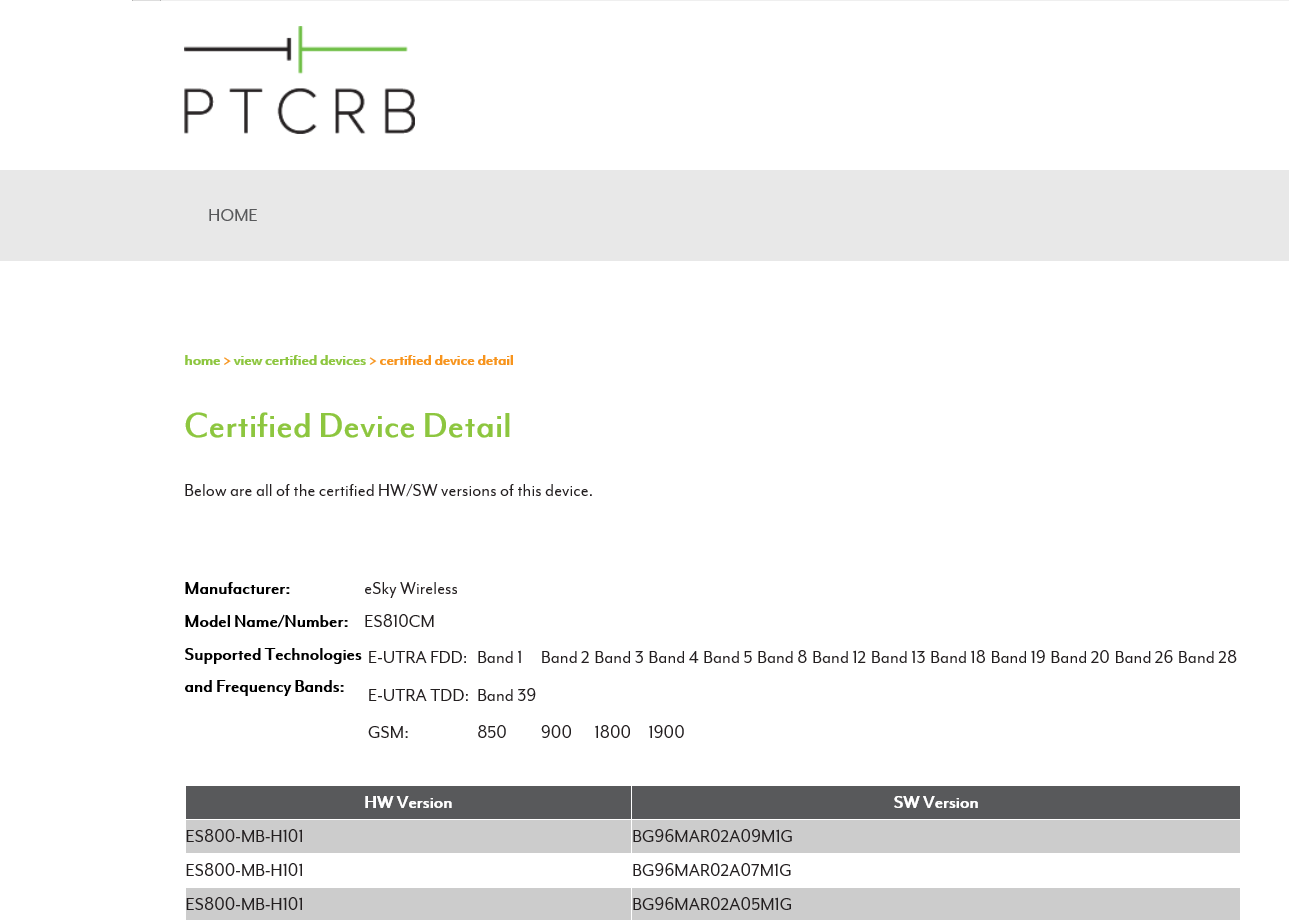This screenshot has width=1289, height=922.
Task: Click certified device detail breadcrumb
Action: (x=446, y=361)
